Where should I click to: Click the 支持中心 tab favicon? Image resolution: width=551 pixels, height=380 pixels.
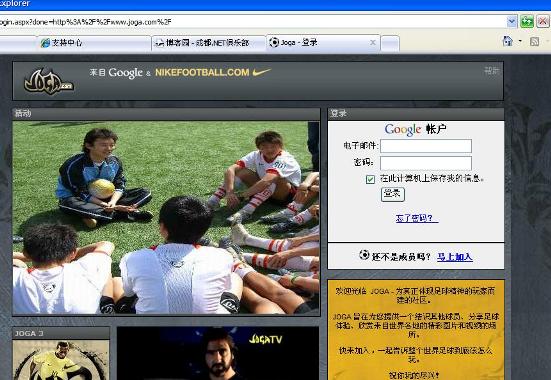(x=45, y=43)
